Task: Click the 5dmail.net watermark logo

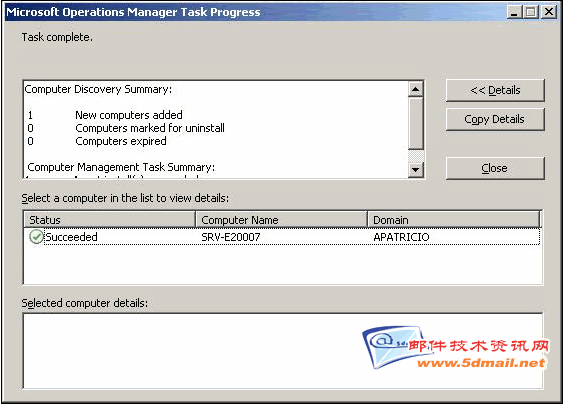Action: tap(456, 347)
